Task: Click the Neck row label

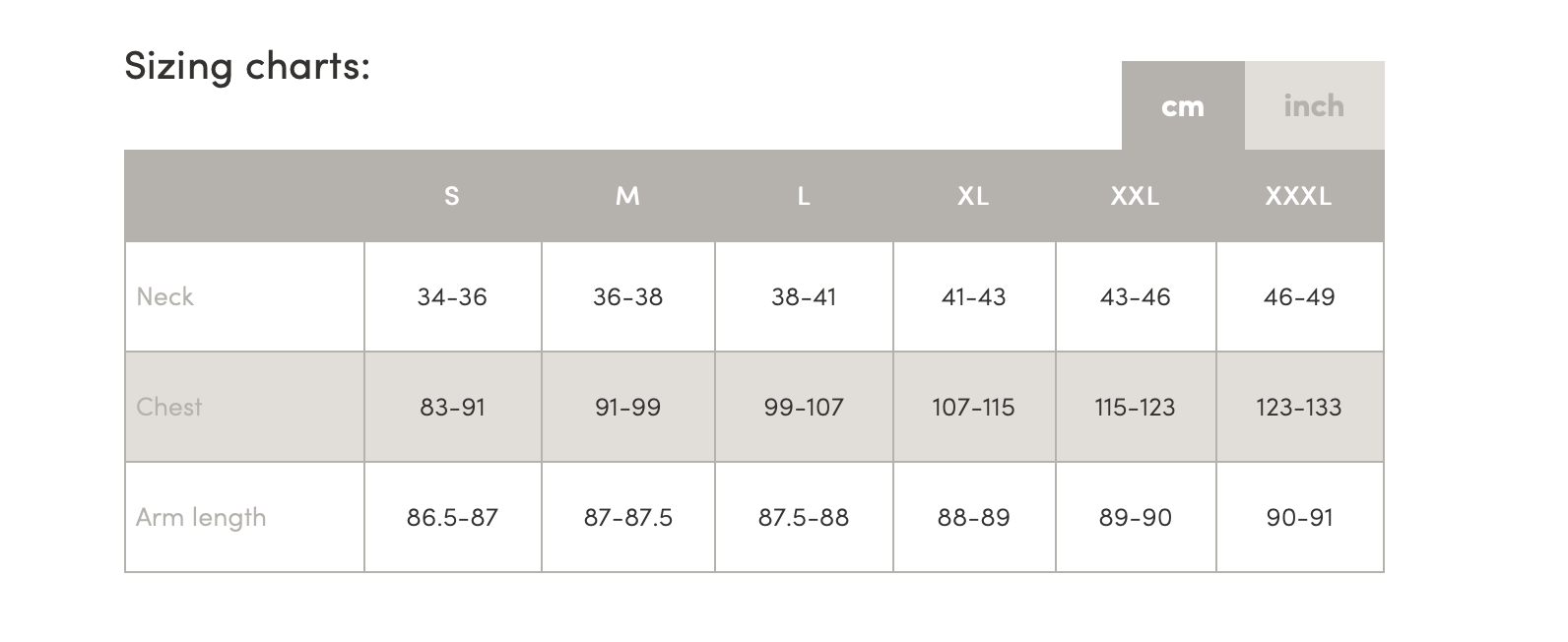Action: point(165,296)
